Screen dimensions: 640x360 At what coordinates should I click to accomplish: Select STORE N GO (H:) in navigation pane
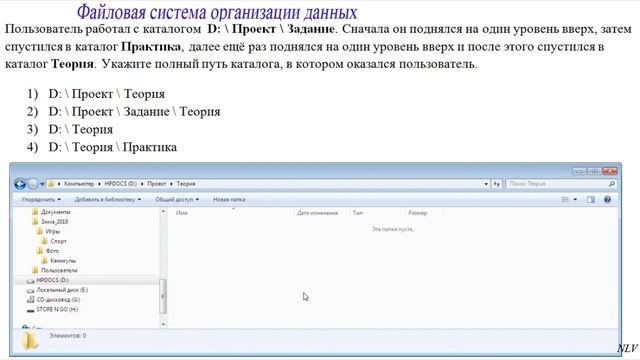pos(58,309)
